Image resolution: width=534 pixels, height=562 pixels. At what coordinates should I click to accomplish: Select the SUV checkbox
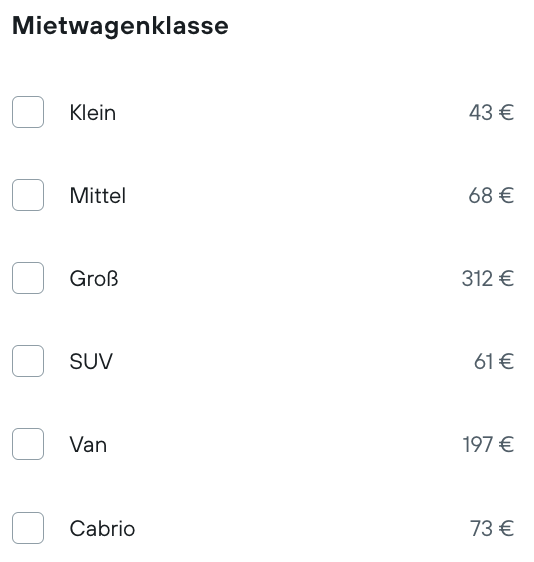(x=28, y=361)
